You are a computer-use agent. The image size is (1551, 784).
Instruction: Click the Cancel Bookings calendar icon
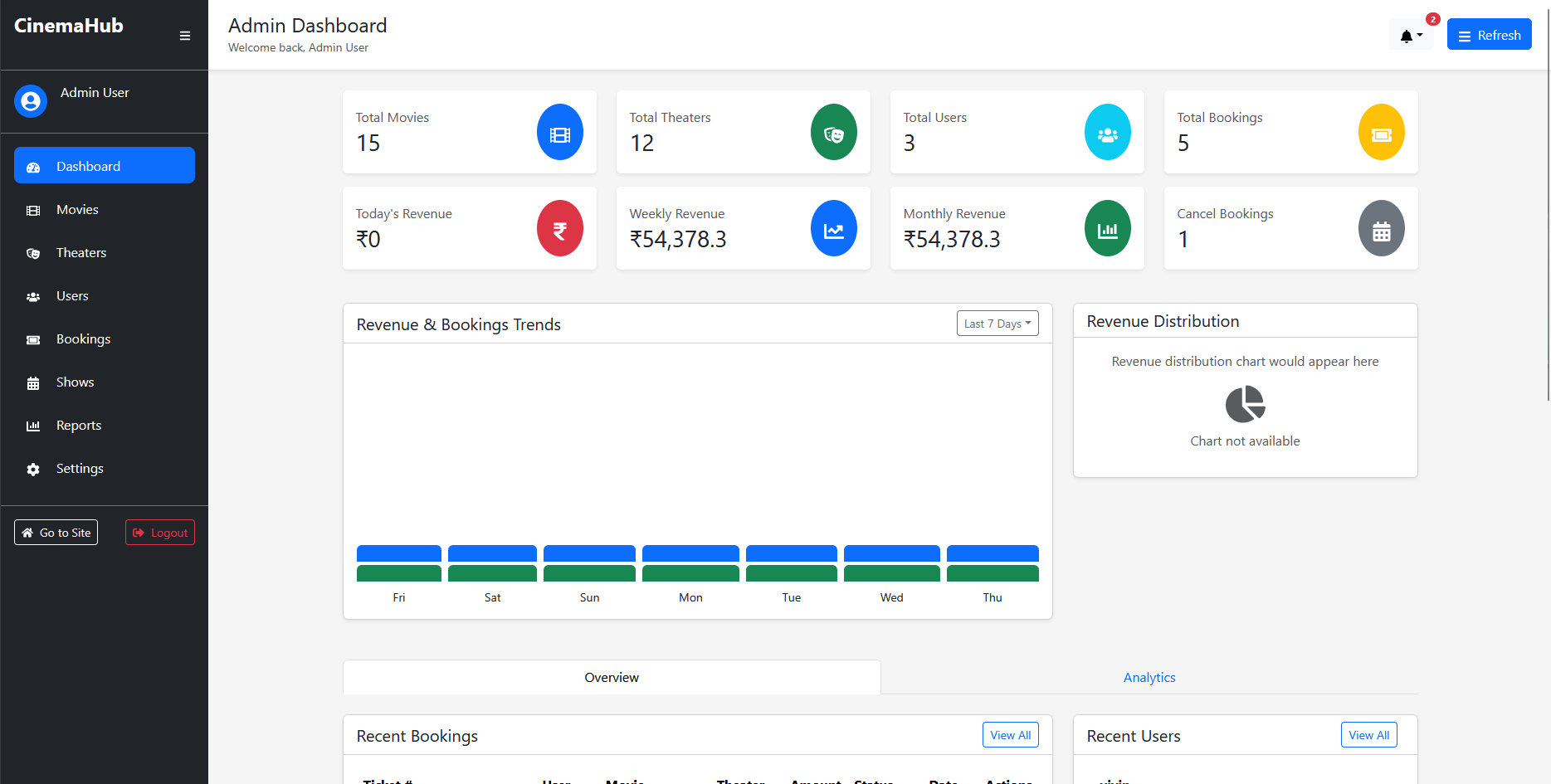[x=1382, y=229]
